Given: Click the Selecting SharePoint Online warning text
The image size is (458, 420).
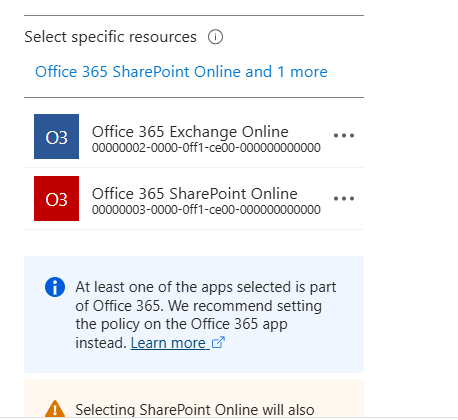Looking at the screenshot, I should pos(195,410).
